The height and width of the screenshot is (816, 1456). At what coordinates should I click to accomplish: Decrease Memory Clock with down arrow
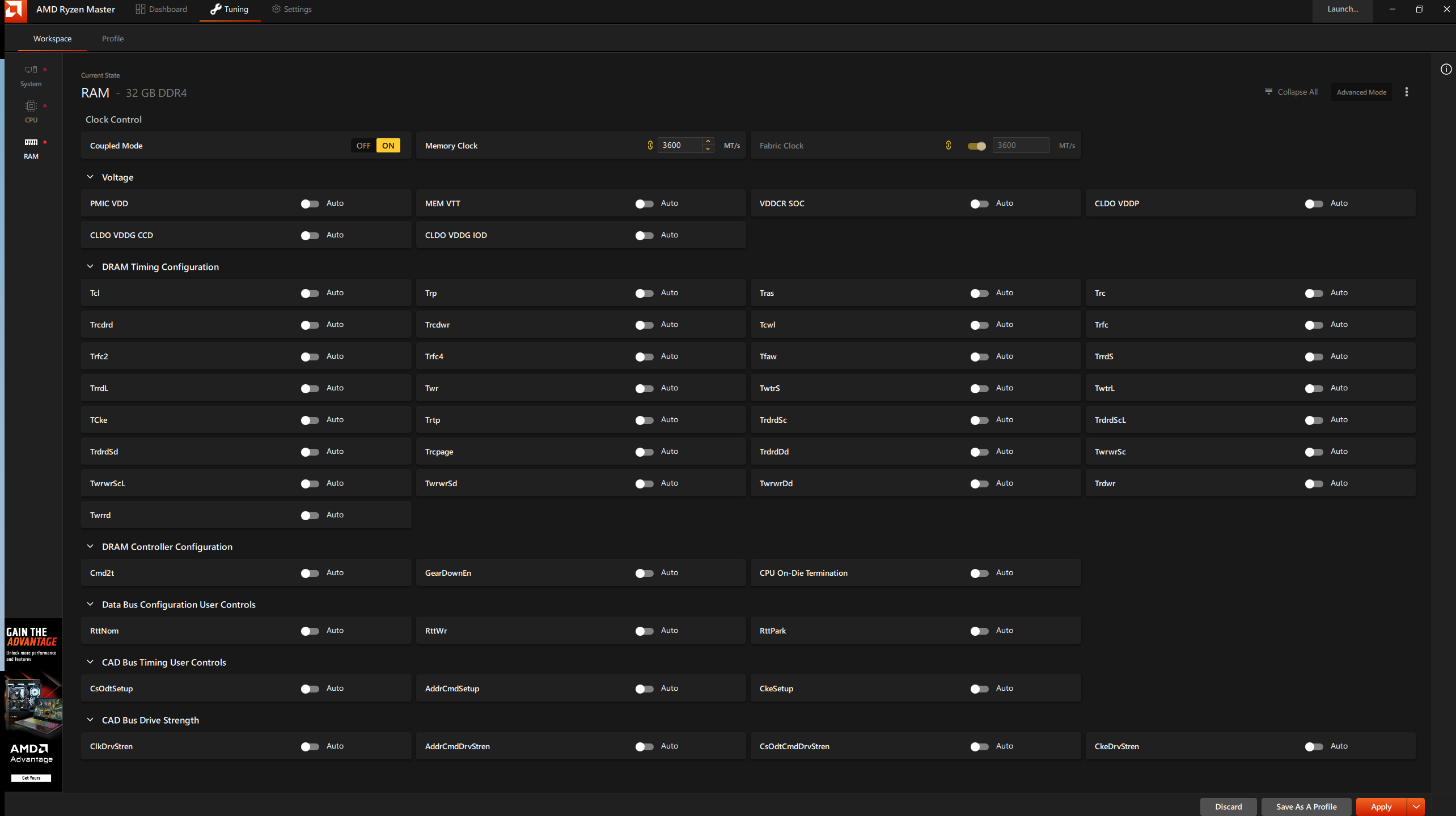coord(708,149)
